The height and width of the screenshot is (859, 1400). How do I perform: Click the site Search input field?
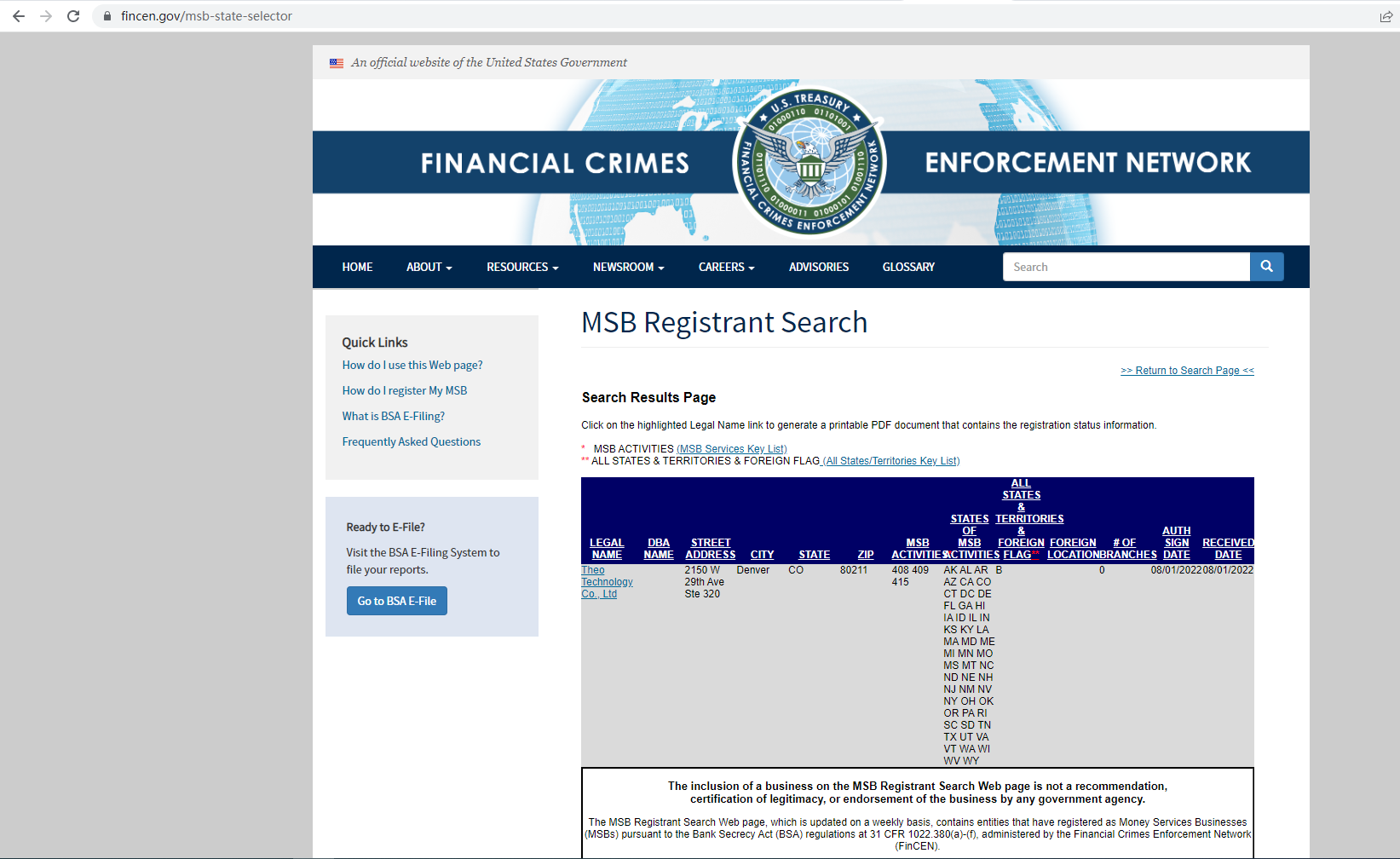pyautogui.click(x=1126, y=267)
